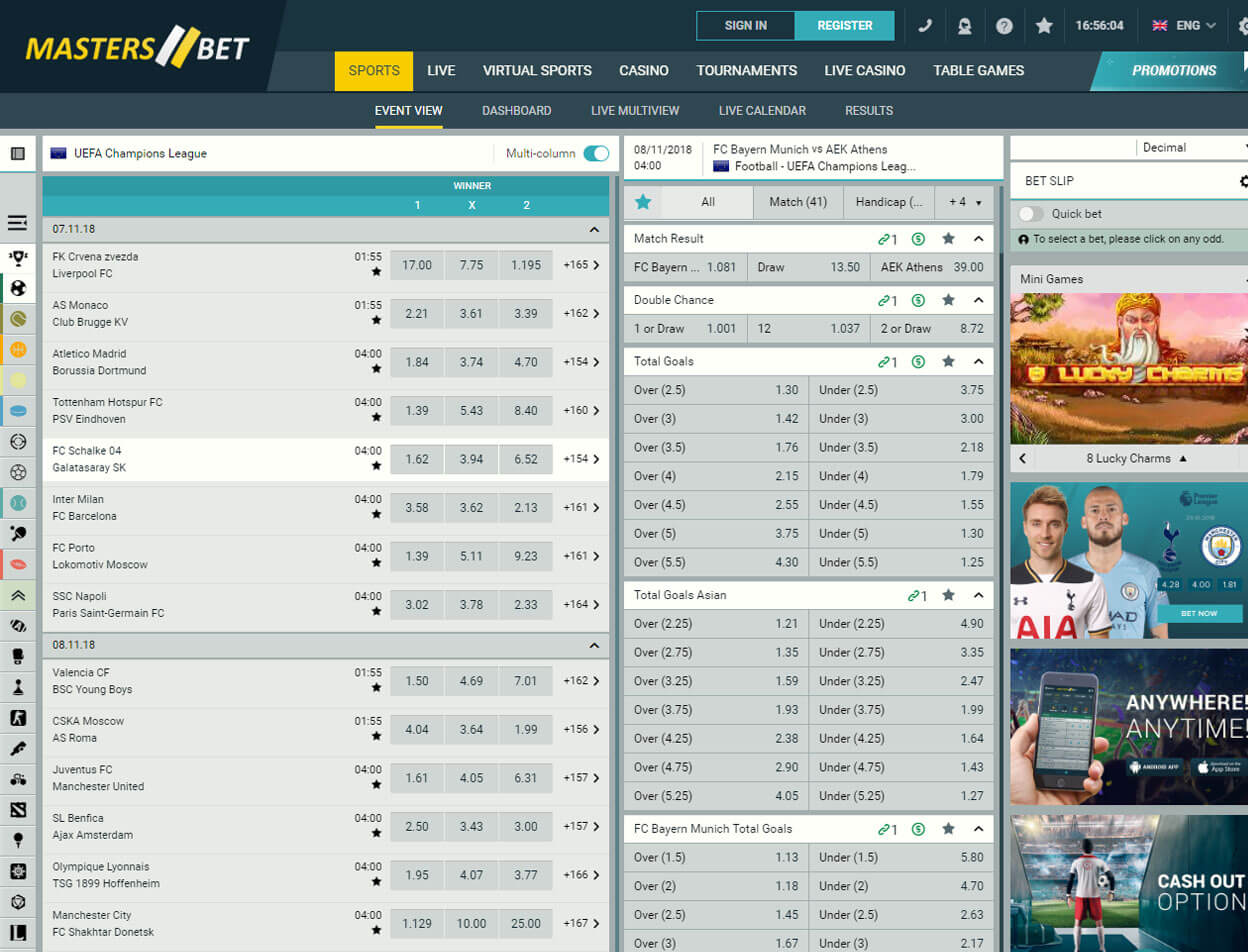Collapse the Double Chance market section
The height and width of the screenshot is (952, 1248).
coord(978,300)
